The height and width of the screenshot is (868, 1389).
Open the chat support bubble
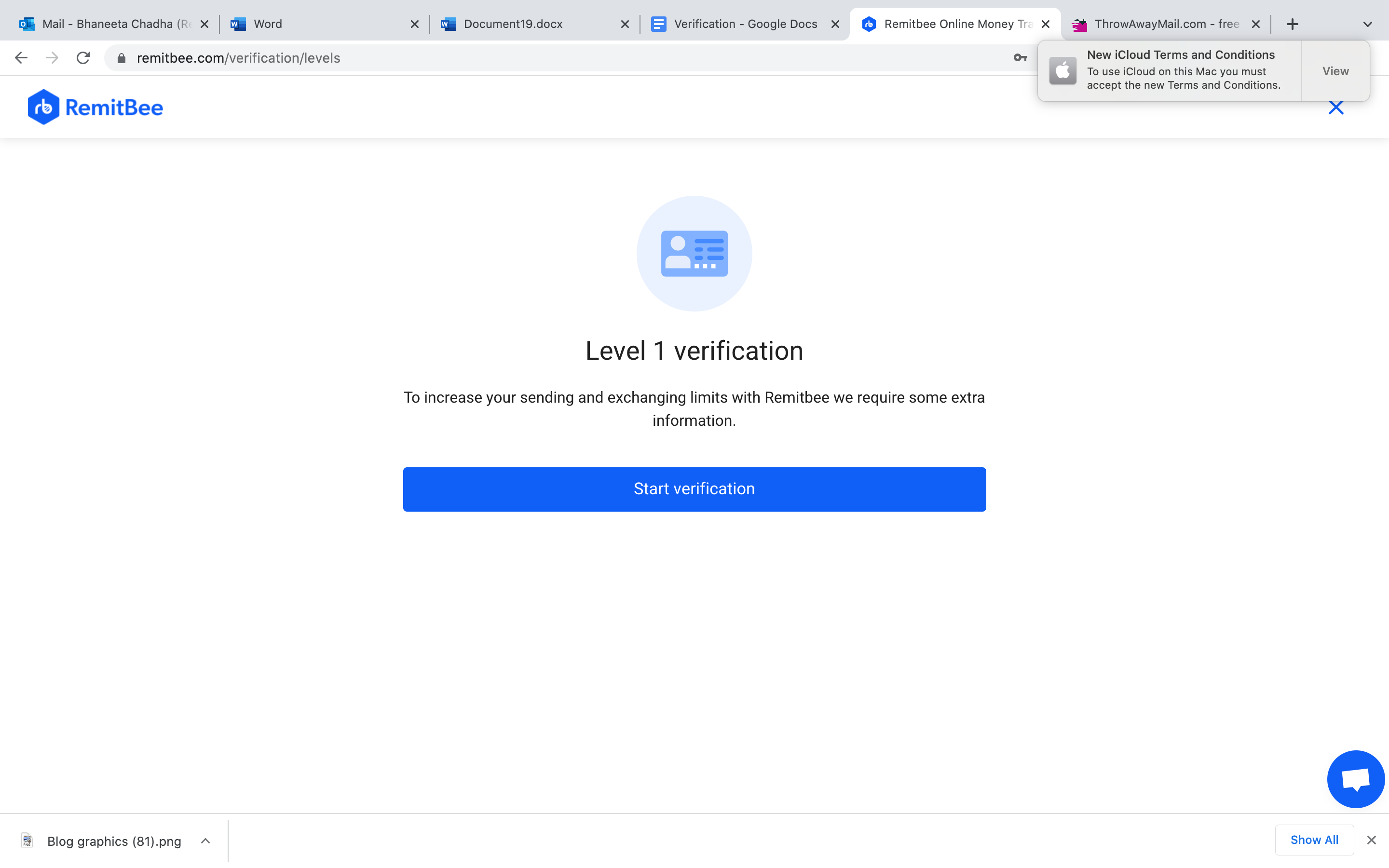pos(1355,779)
